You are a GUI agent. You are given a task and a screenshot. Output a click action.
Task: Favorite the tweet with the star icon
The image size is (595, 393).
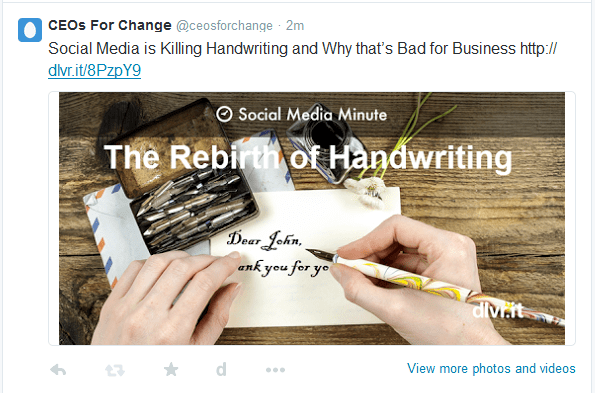pos(171,369)
